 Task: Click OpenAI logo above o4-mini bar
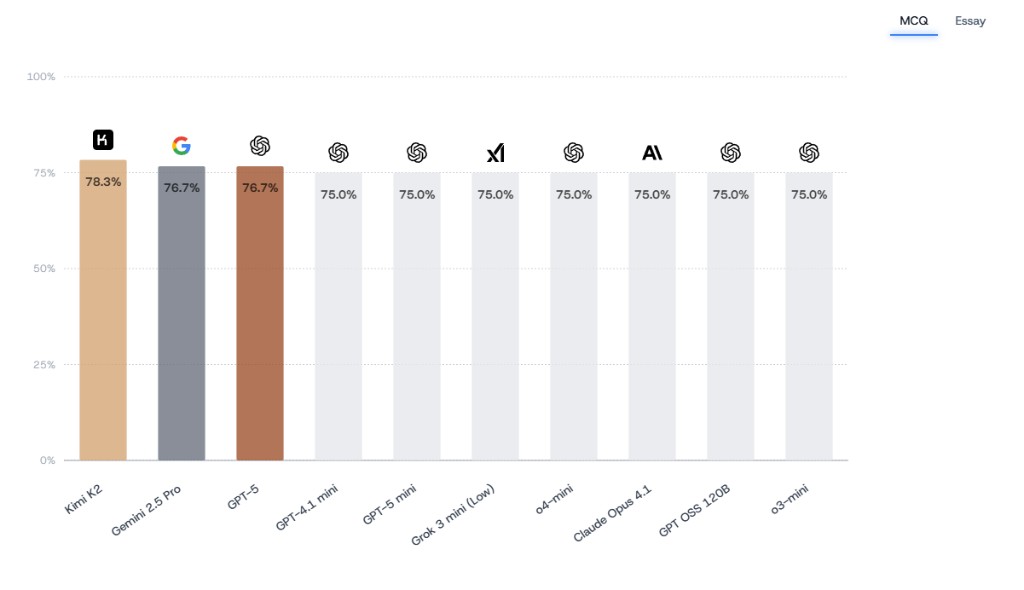[x=574, y=153]
